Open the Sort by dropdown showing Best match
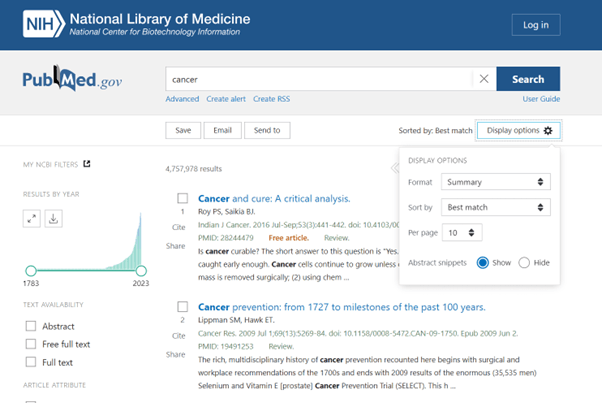Viewport: 602px width, 403px height. click(496, 207)
